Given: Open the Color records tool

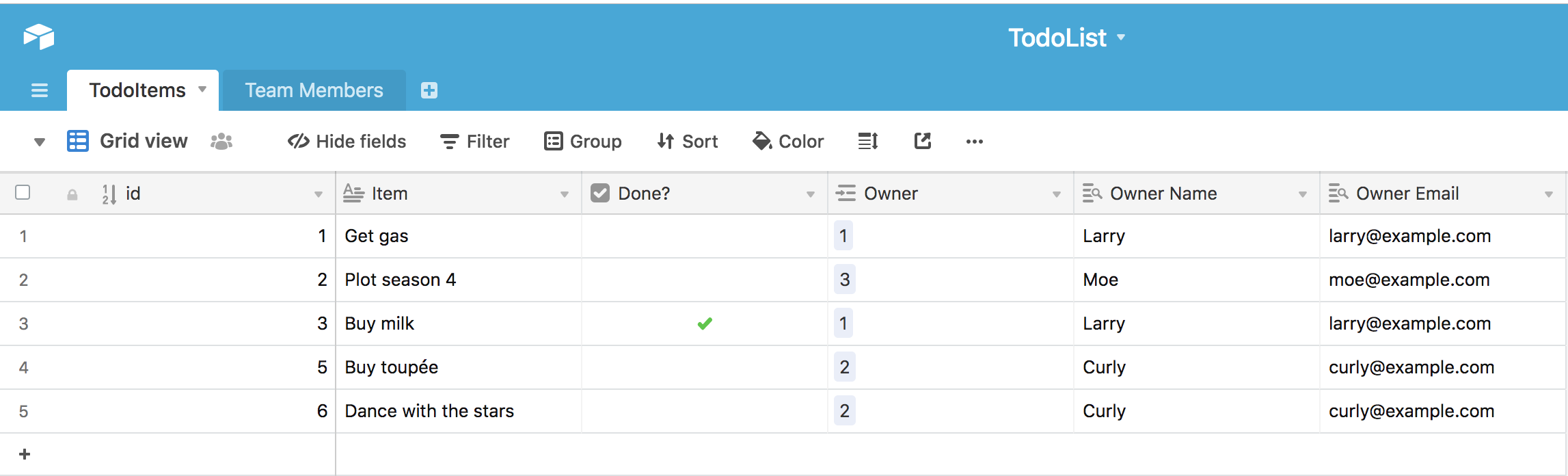Looking at the screenshot, I should pyautogui.click(x=788, y=142).
